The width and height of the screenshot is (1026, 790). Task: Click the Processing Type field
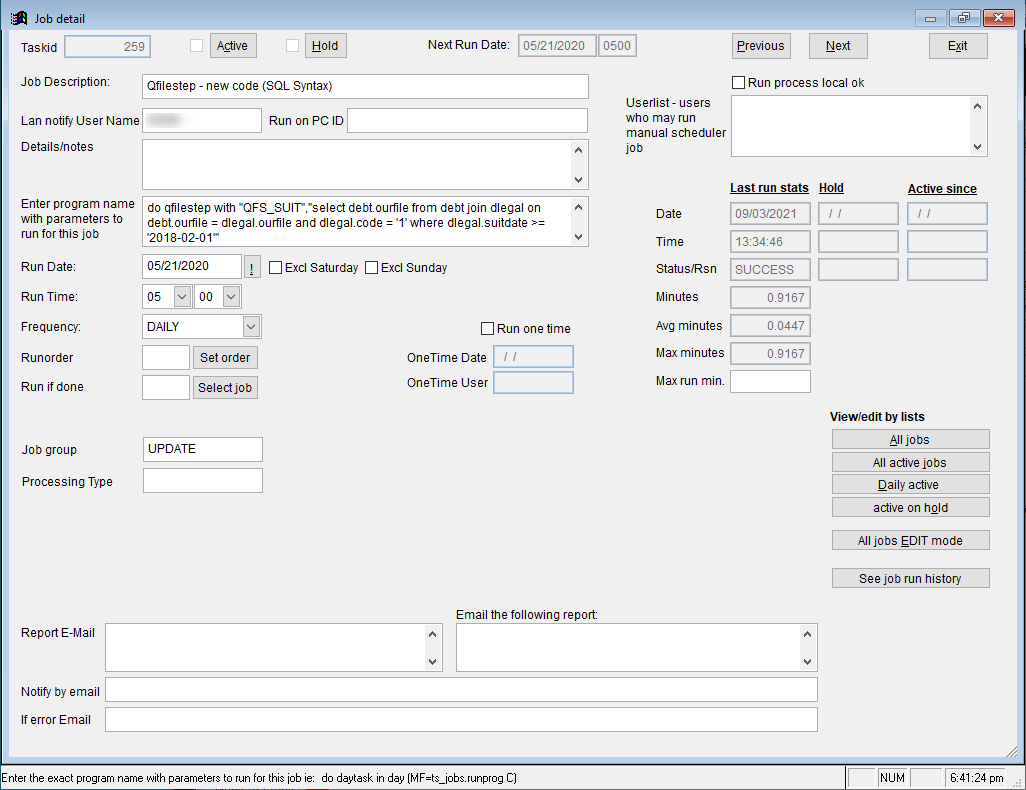pos(203,480)
